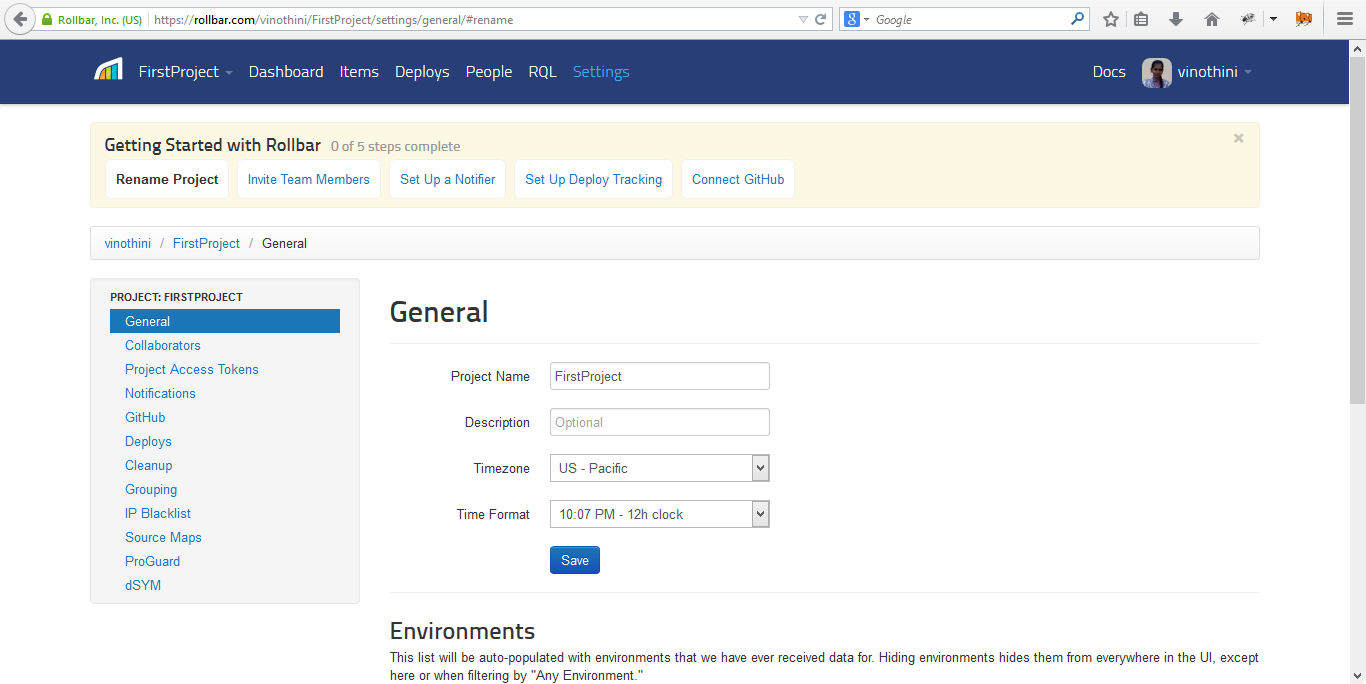Open Settings in the top navigation

[x=601, y=72]
